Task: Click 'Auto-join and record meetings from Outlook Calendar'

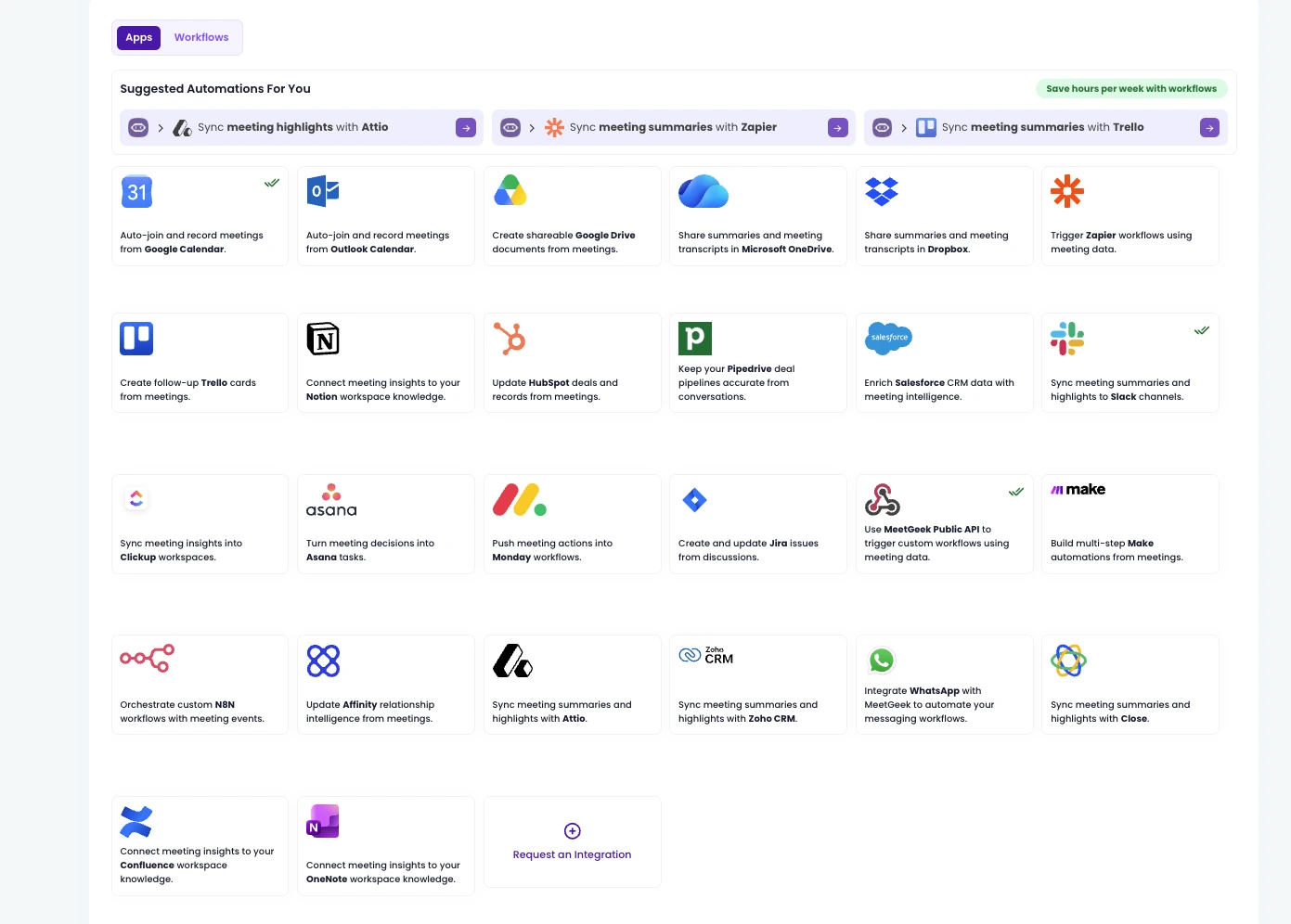Action: pos(378,242)
